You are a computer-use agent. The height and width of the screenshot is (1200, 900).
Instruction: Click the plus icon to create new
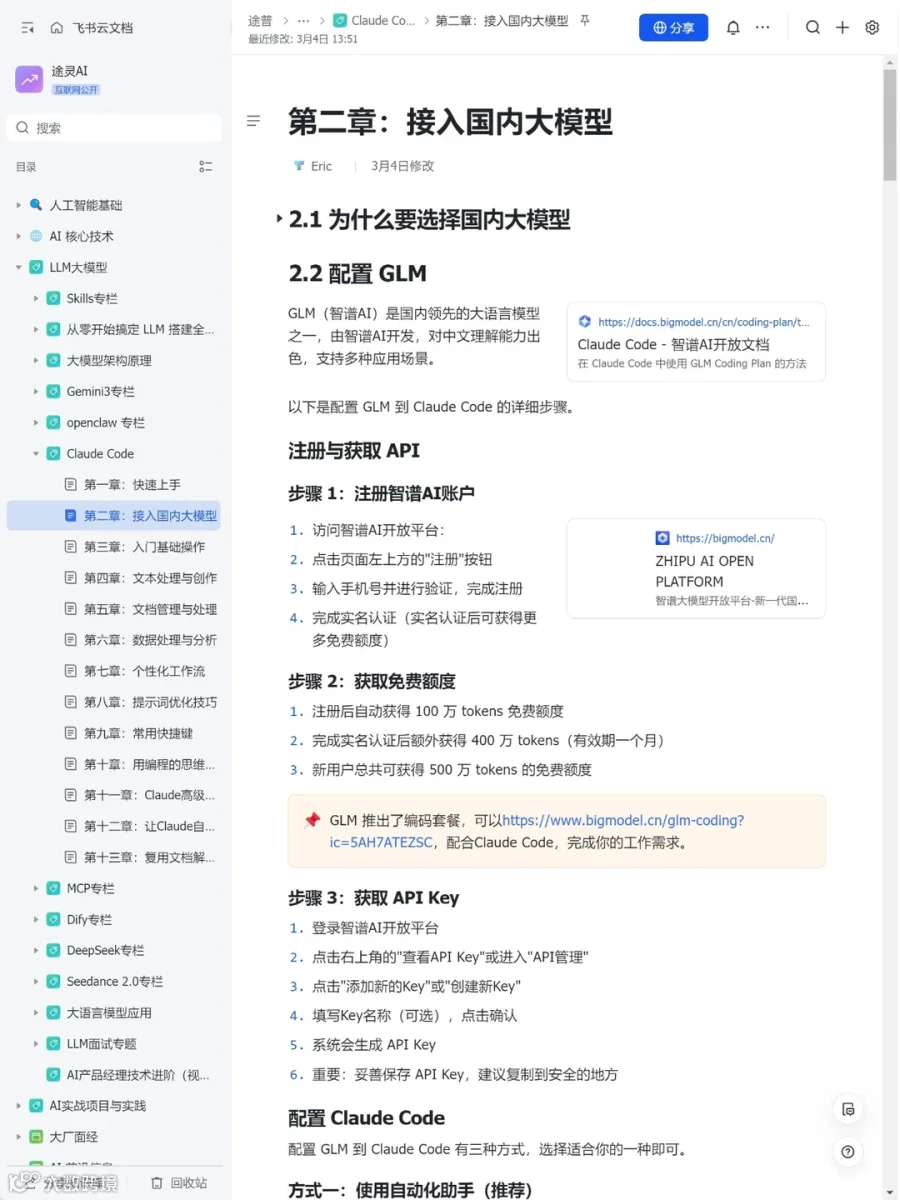pos(842,28)
